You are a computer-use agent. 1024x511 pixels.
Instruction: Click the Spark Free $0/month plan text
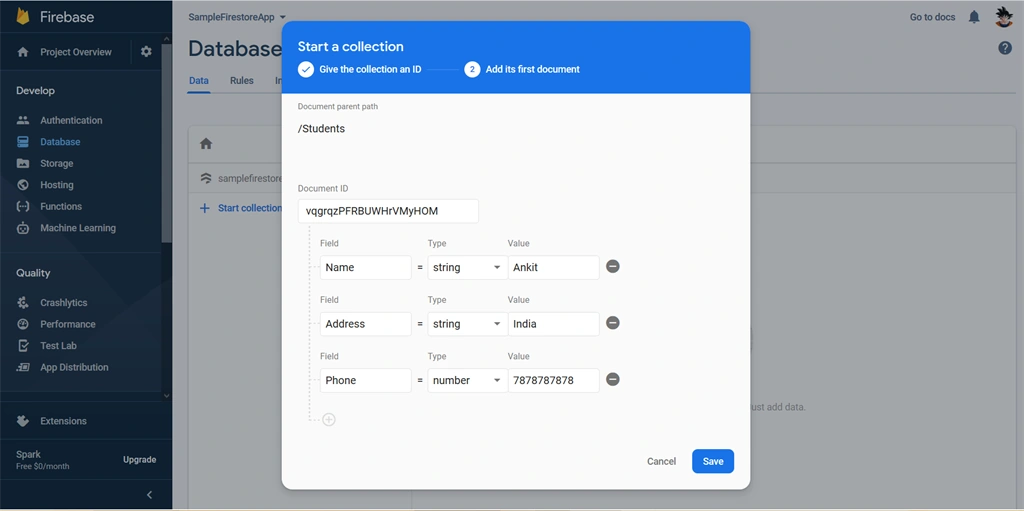coord(42,460)
